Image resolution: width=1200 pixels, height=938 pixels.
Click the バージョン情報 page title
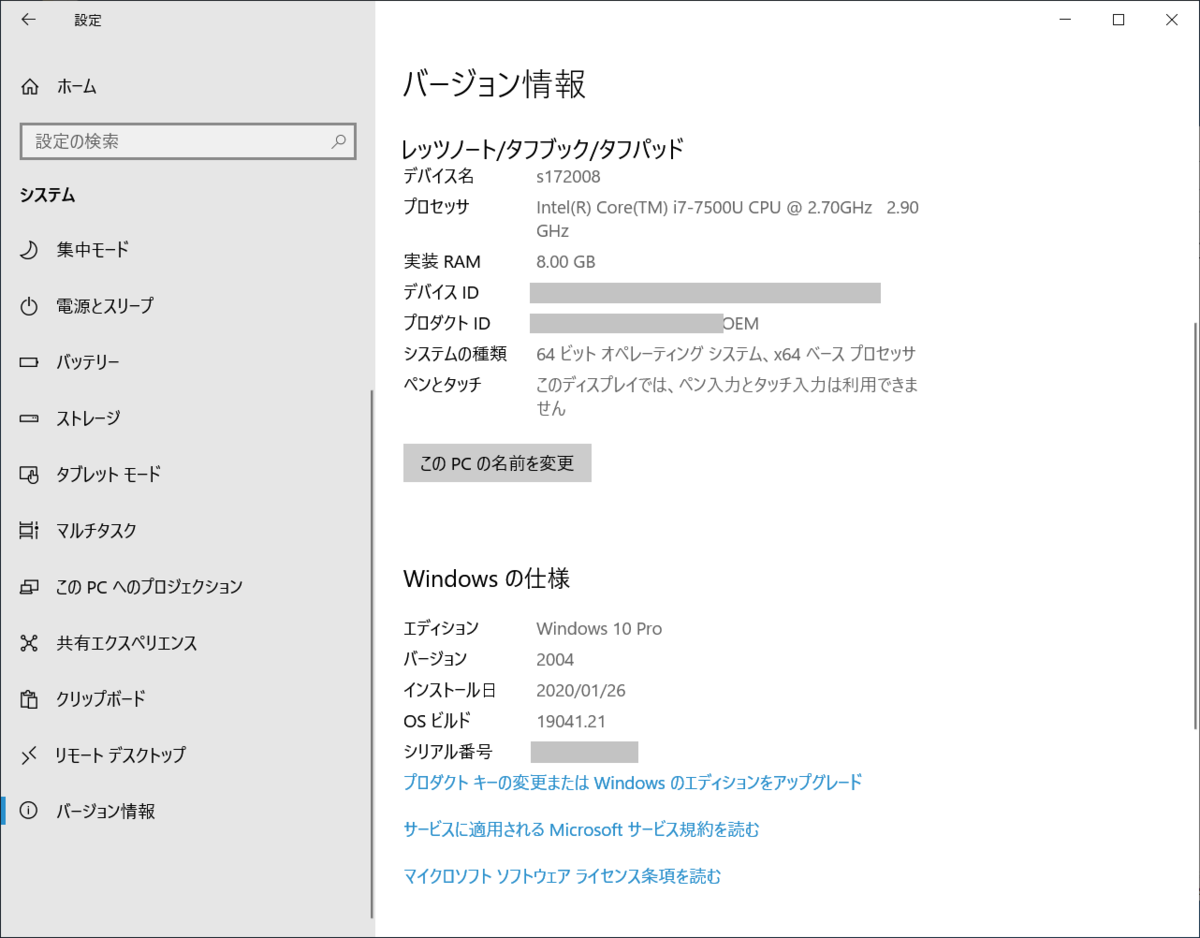[494, 85]
